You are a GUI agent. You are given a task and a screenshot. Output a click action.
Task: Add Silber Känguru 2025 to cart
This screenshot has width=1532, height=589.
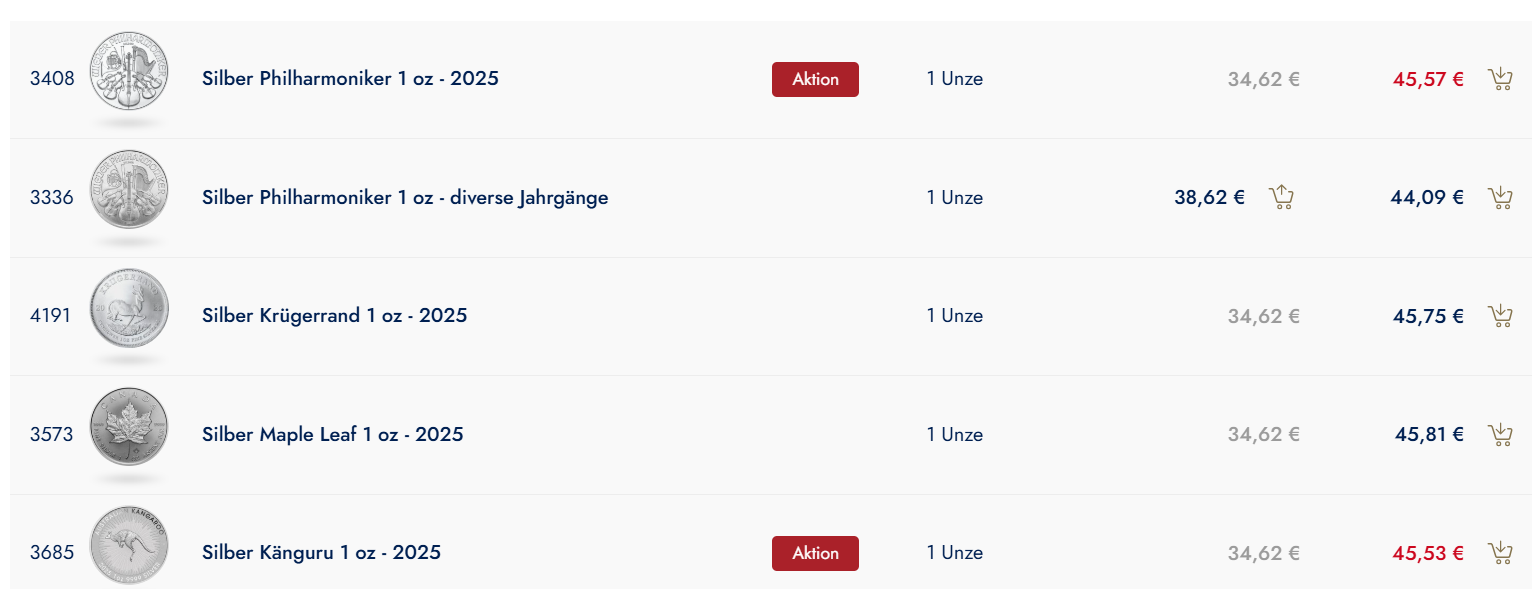pos(1500,552)
